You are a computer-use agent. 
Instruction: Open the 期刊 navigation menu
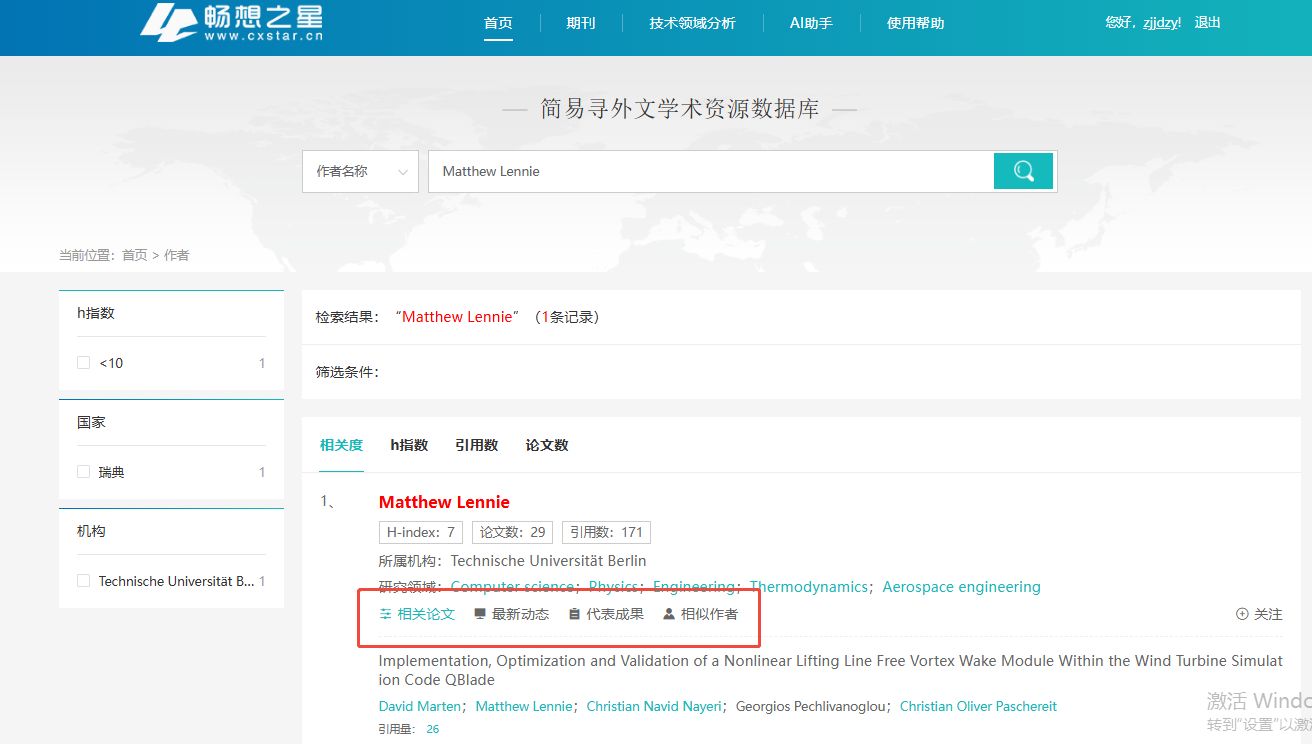[x=580, y=23]
